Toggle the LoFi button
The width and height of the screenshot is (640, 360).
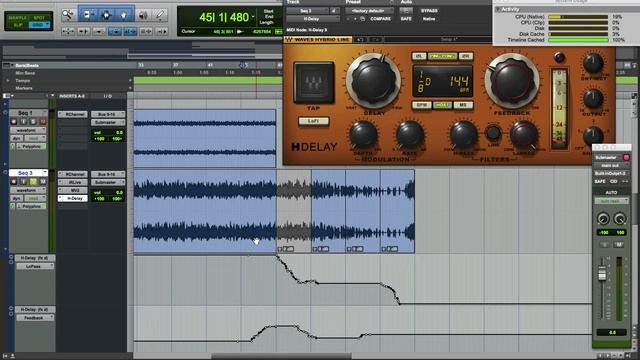pyautogui.click(x=313, y=121)
